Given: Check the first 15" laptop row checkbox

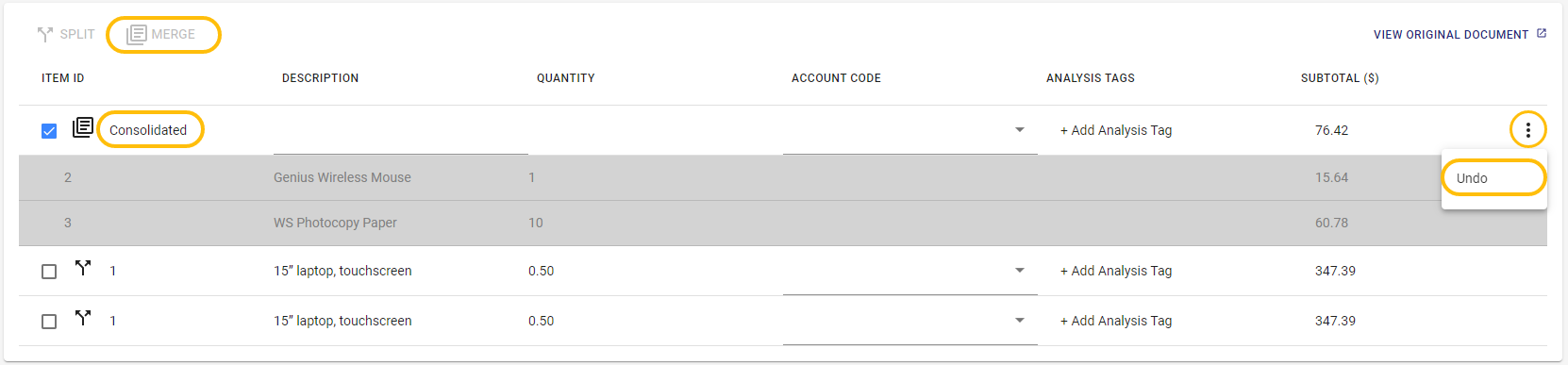Looking at the screenshot, I should pos(49,272).
